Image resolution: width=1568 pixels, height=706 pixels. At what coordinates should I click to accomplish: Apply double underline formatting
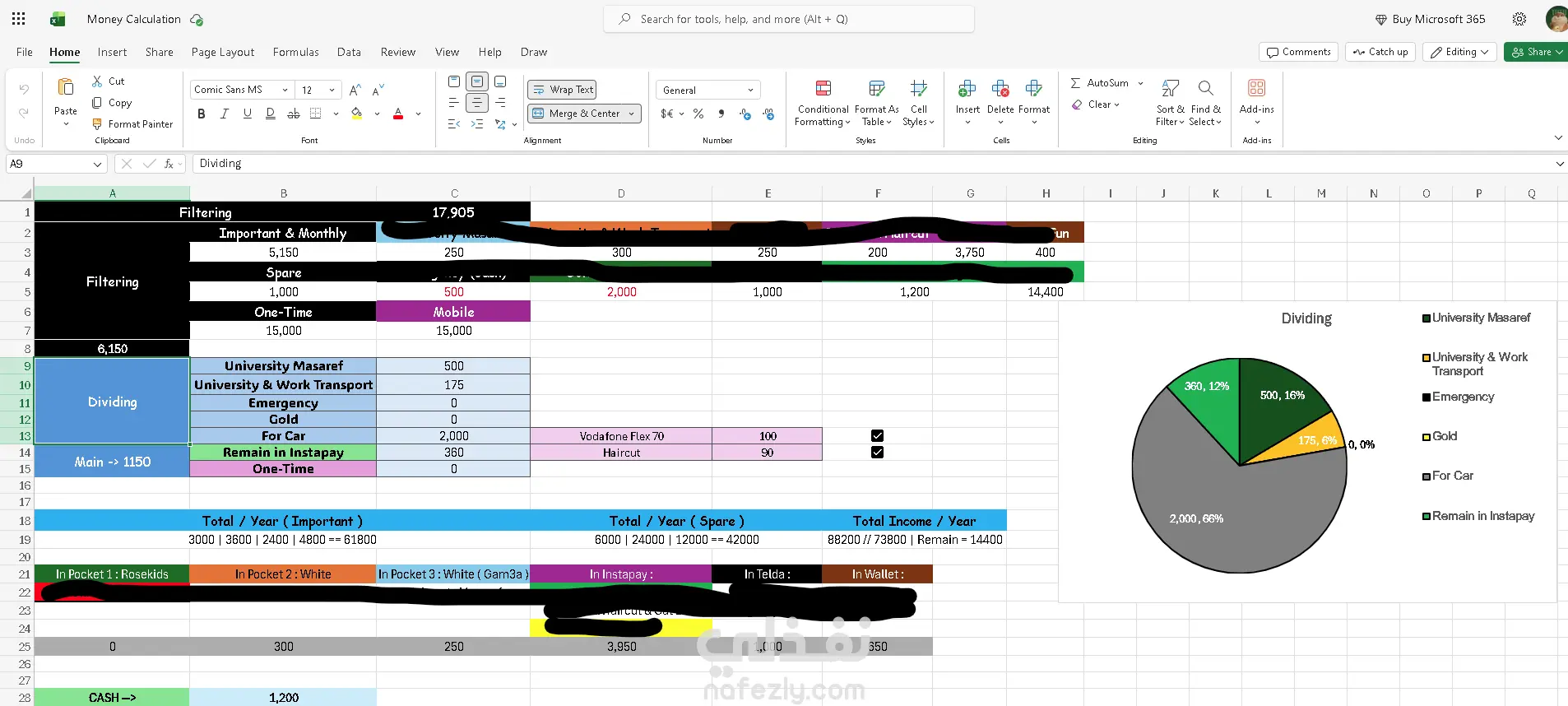tap(271, 114)
